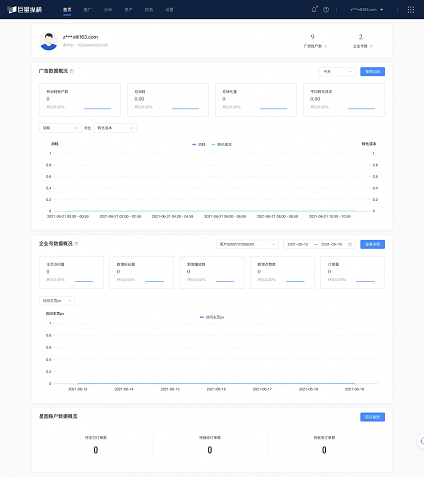Toggle the 消耗 legend series in chart
Screen dimensions: 424x477
pos(199,144)
